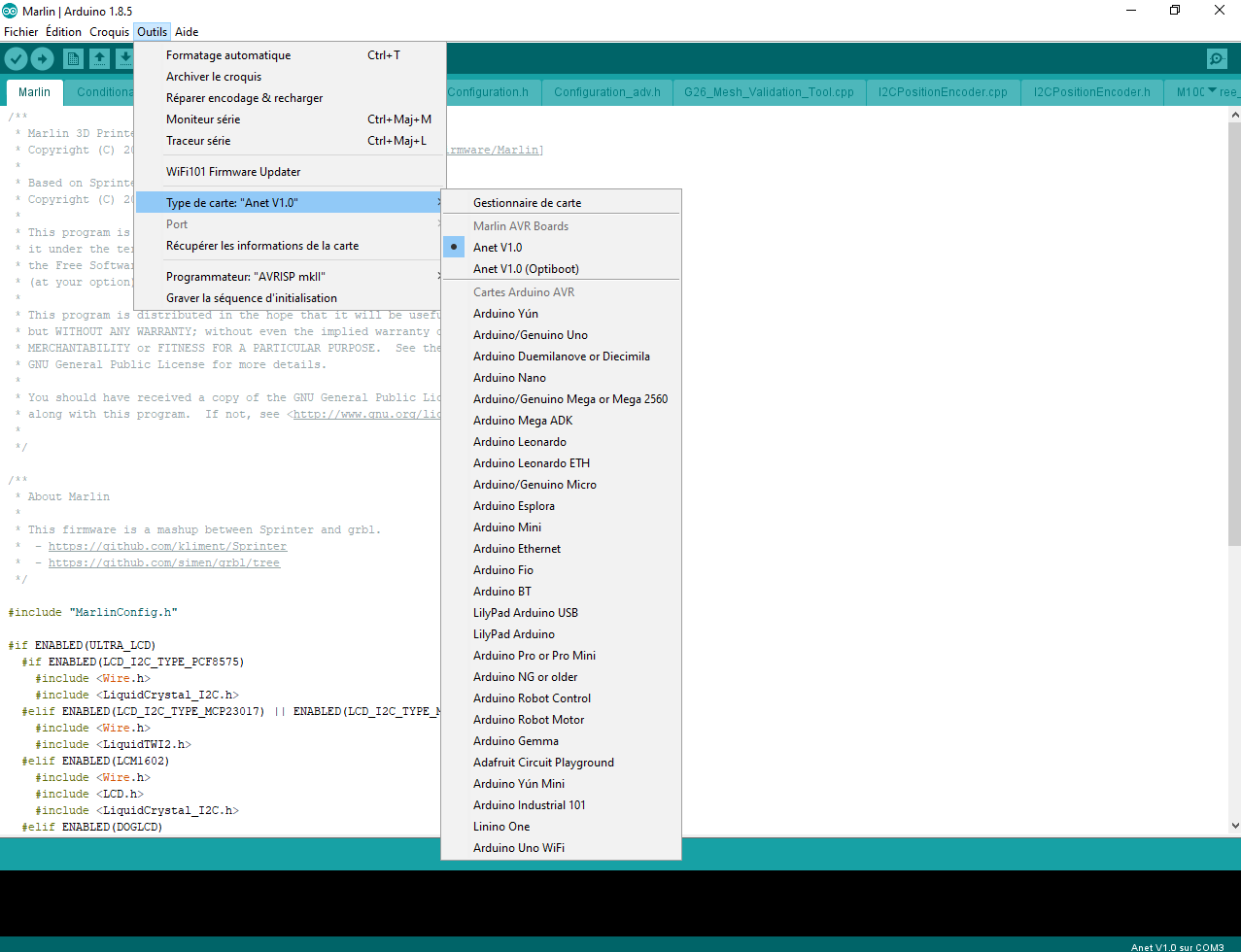Image resolution: width=1241 pixels, height=952 pixels.
Task: Open the Serial Monitor magnifier icon
Action: (1217, 59)
